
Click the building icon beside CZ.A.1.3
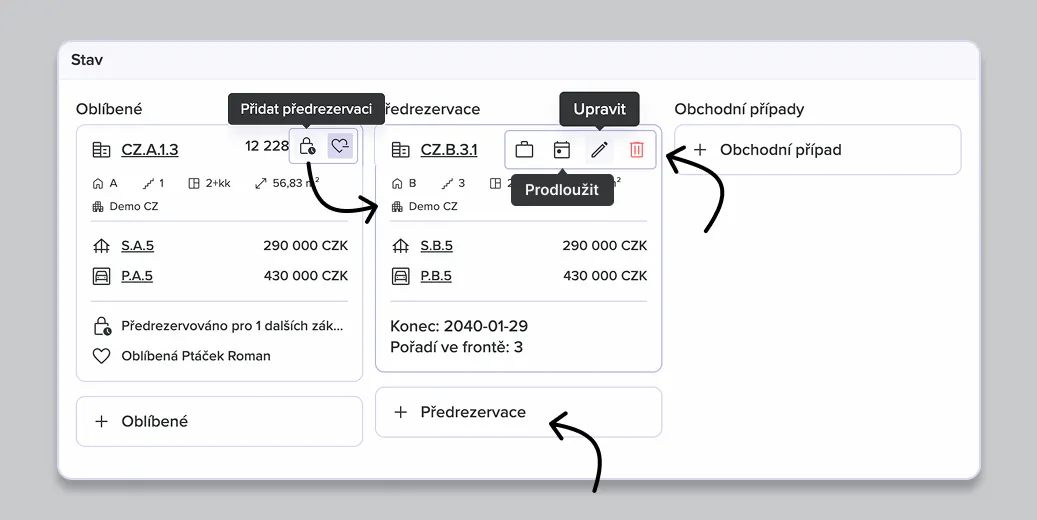101,150
